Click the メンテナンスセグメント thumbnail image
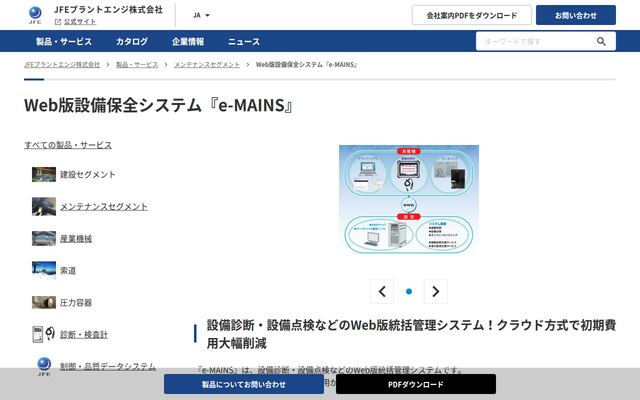This screenshot has height=400, width=640. tap(44, 207)
